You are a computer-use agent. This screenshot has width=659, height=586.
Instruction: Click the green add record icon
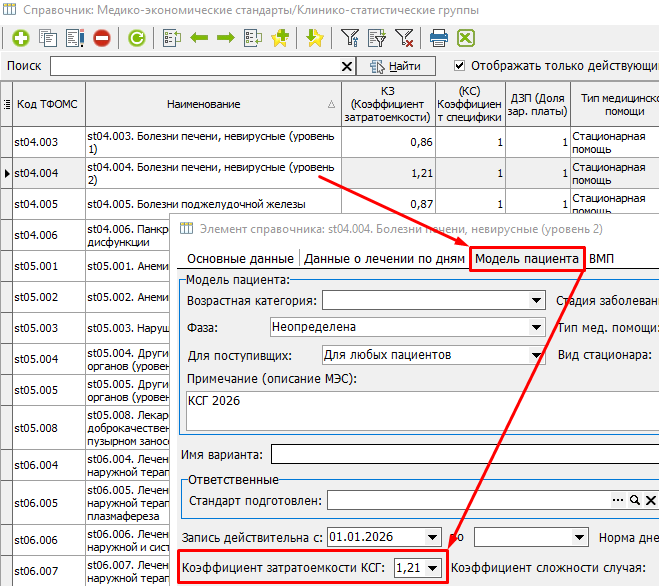21,38
